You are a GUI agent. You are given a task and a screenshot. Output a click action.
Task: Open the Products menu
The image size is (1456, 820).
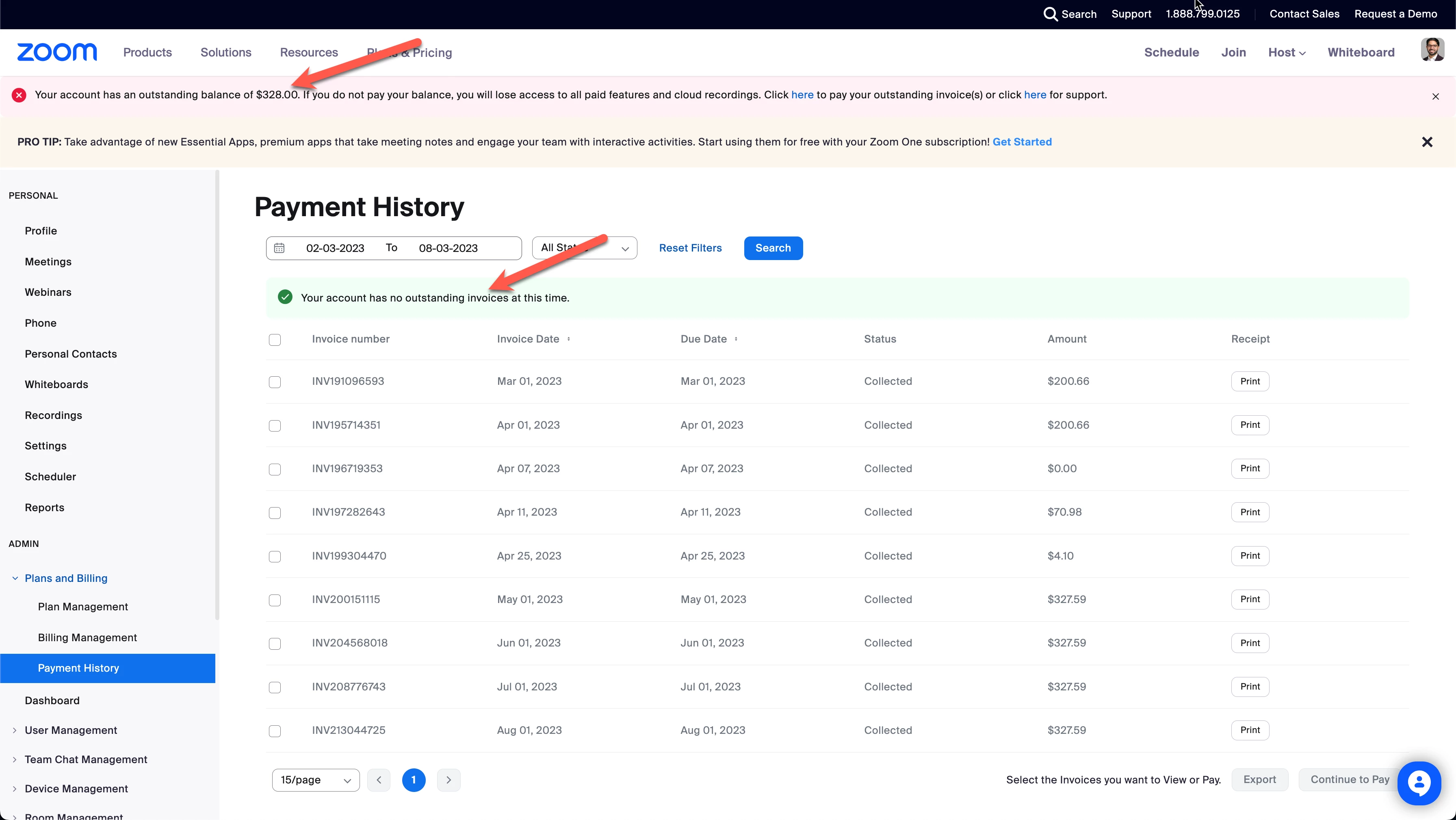point(147,52)
